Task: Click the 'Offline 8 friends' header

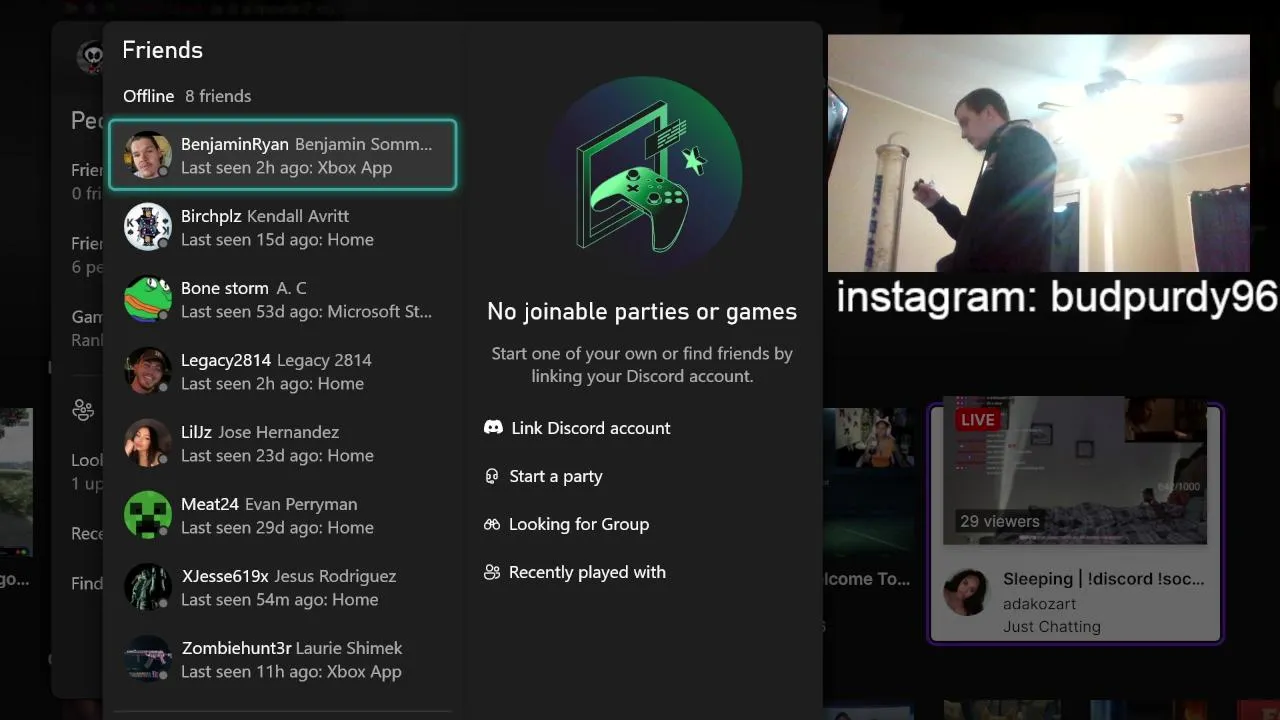Action: (187, 96)
